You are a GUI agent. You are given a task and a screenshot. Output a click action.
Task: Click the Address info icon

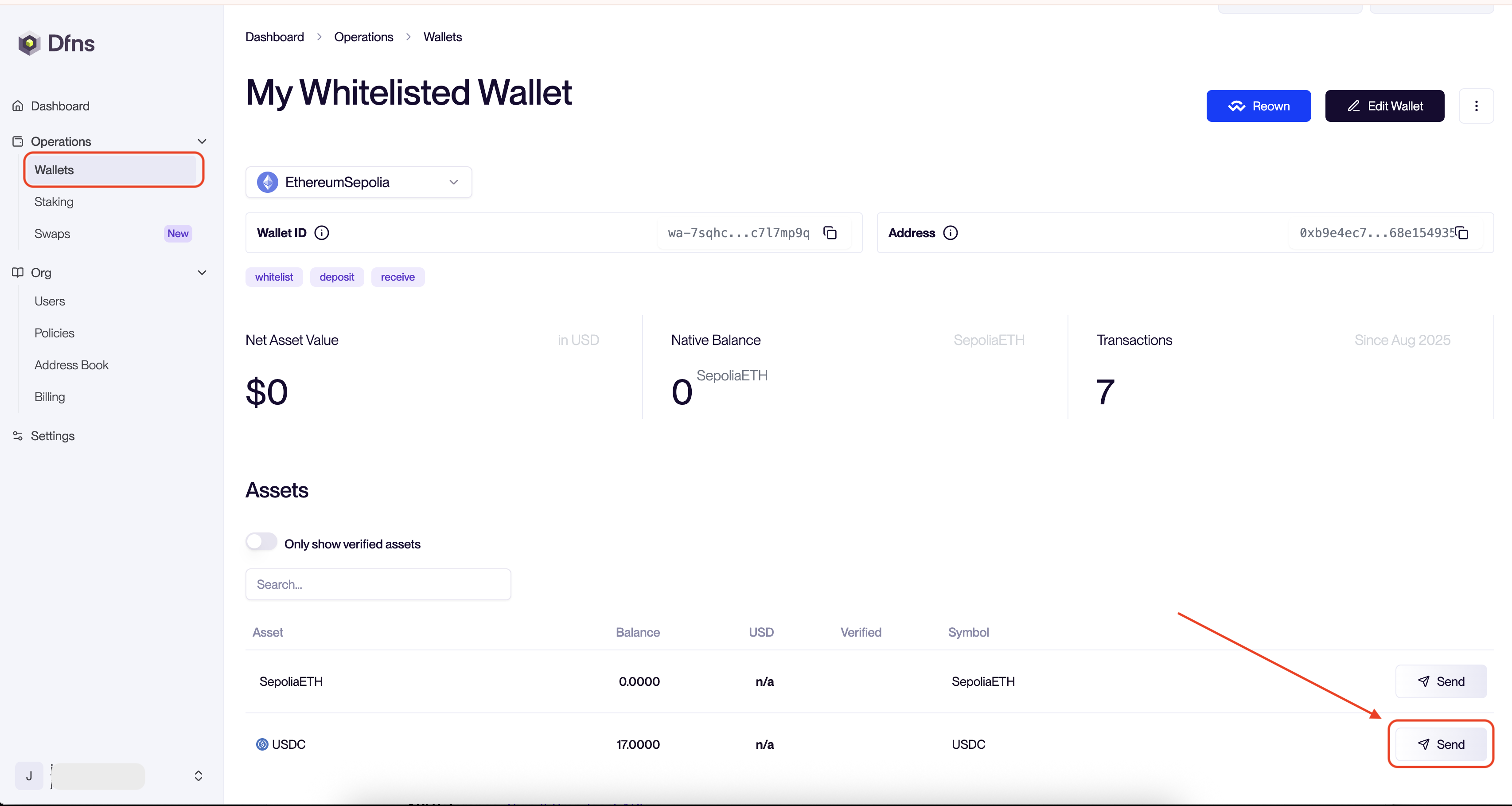(950, 233)
